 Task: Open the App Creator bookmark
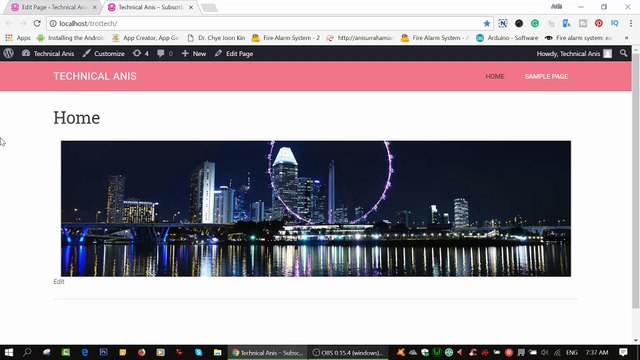145,38
